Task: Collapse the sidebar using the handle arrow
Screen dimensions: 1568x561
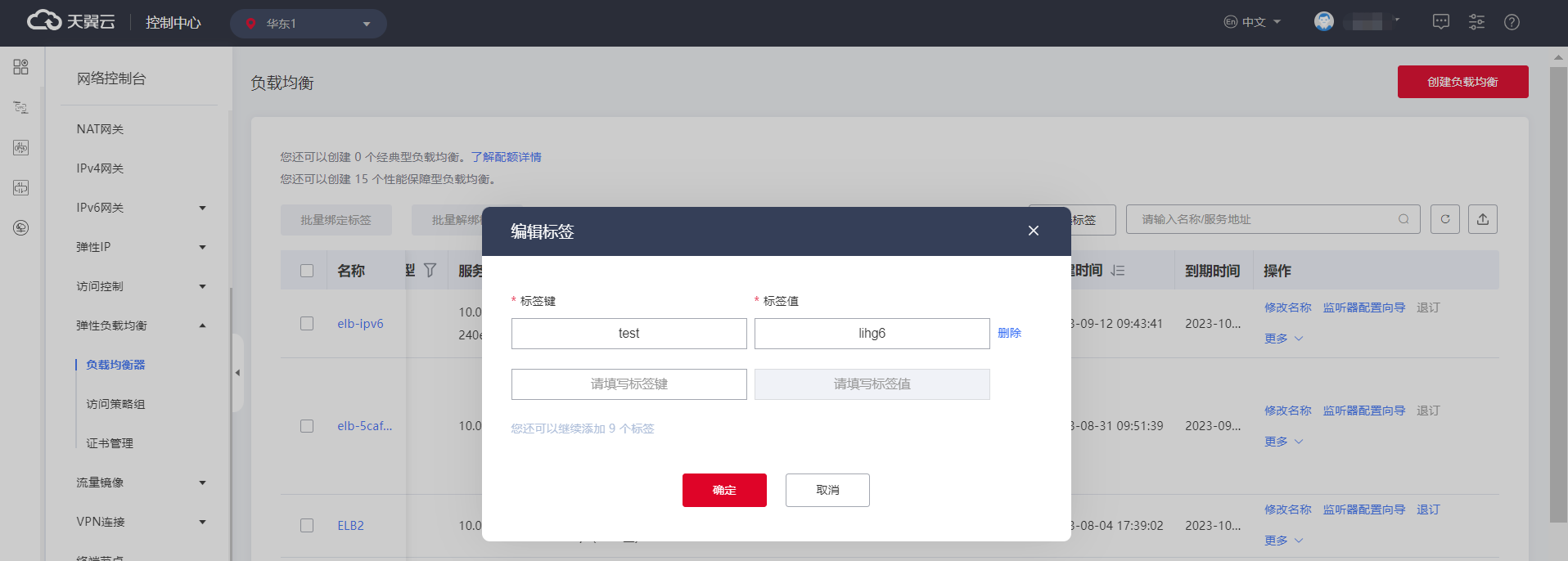Action: click(237, 373)
